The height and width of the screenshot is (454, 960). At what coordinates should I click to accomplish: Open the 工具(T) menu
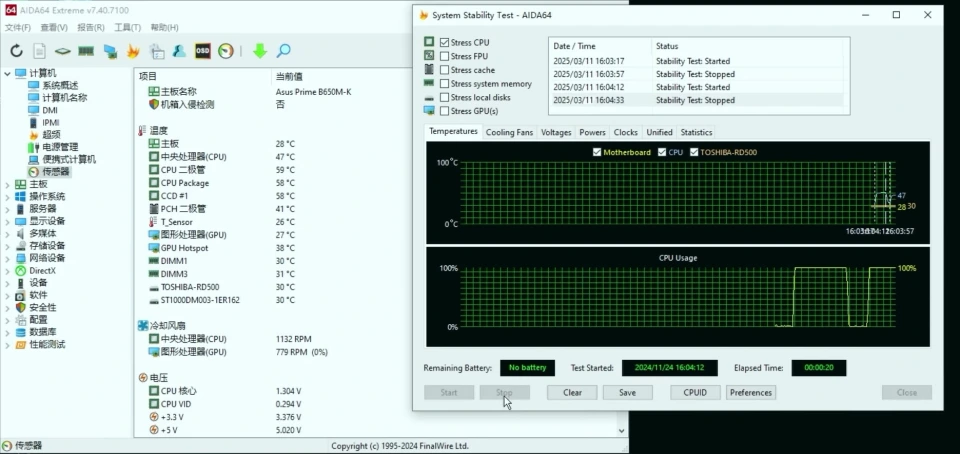tap(127, 27)
